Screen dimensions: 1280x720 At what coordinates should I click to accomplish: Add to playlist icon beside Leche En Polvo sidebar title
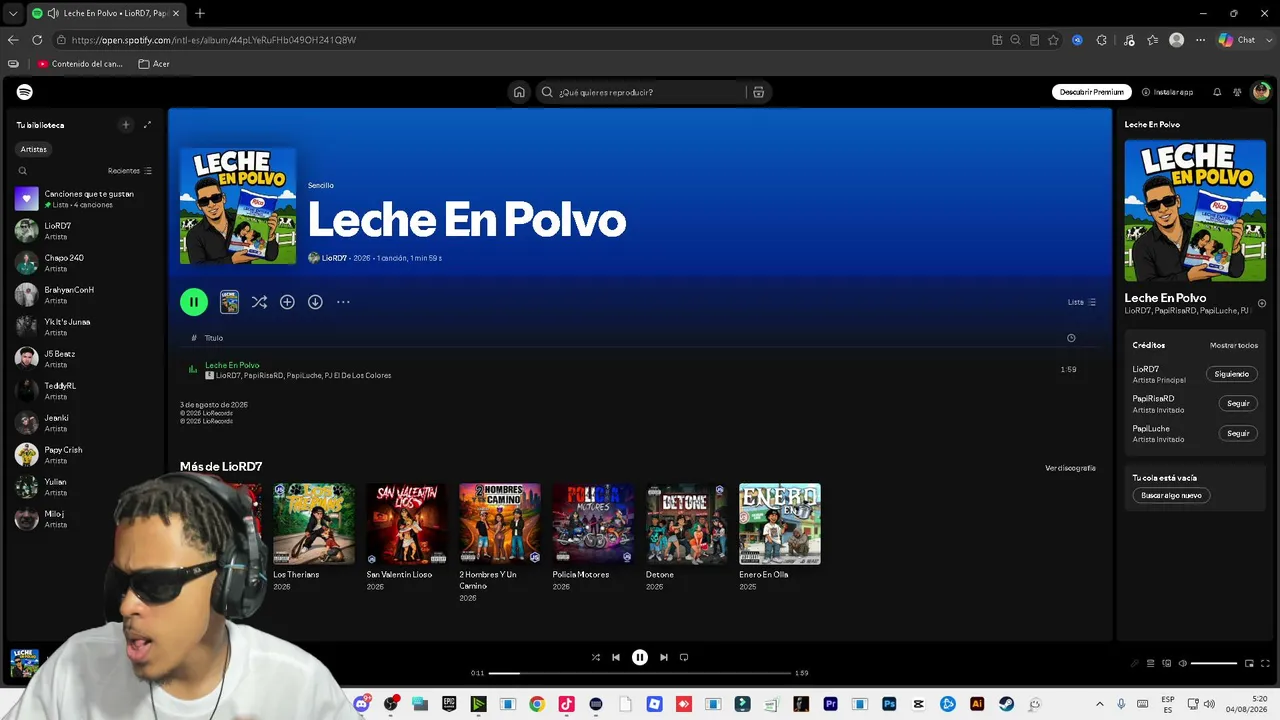[x=1262, y=303]
